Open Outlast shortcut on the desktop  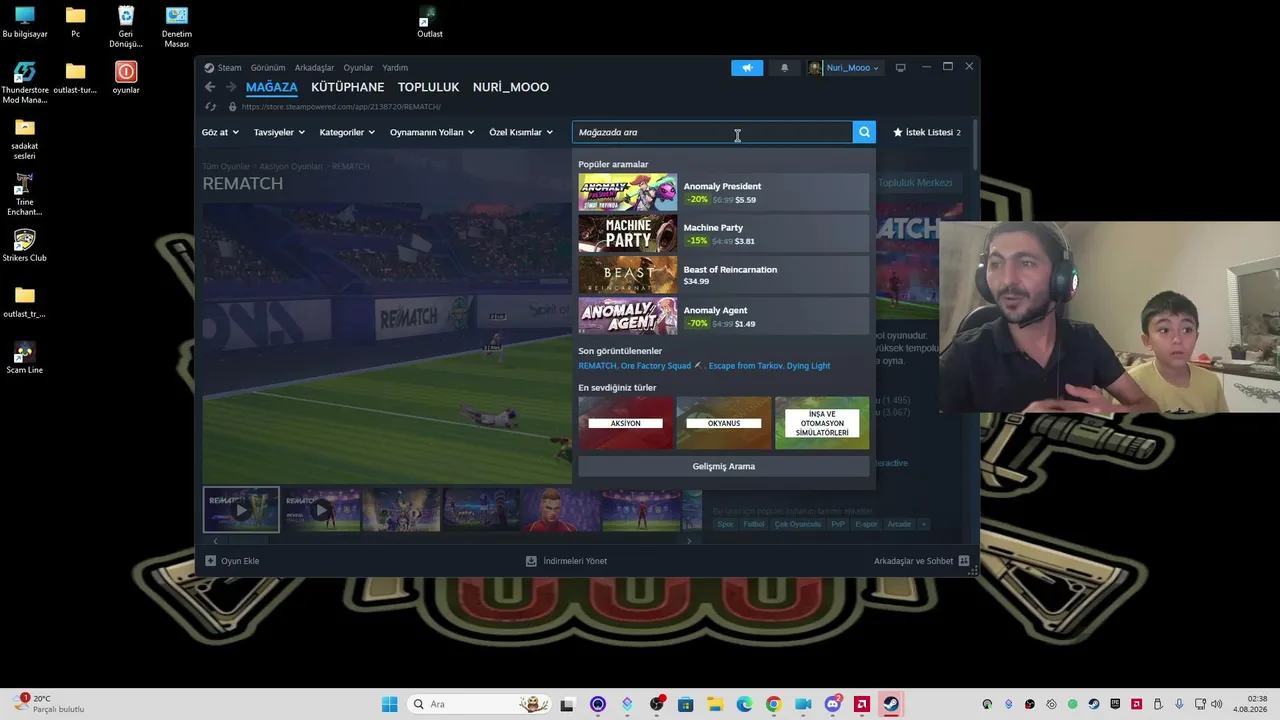pyautogui.click(x=430, y=23)
